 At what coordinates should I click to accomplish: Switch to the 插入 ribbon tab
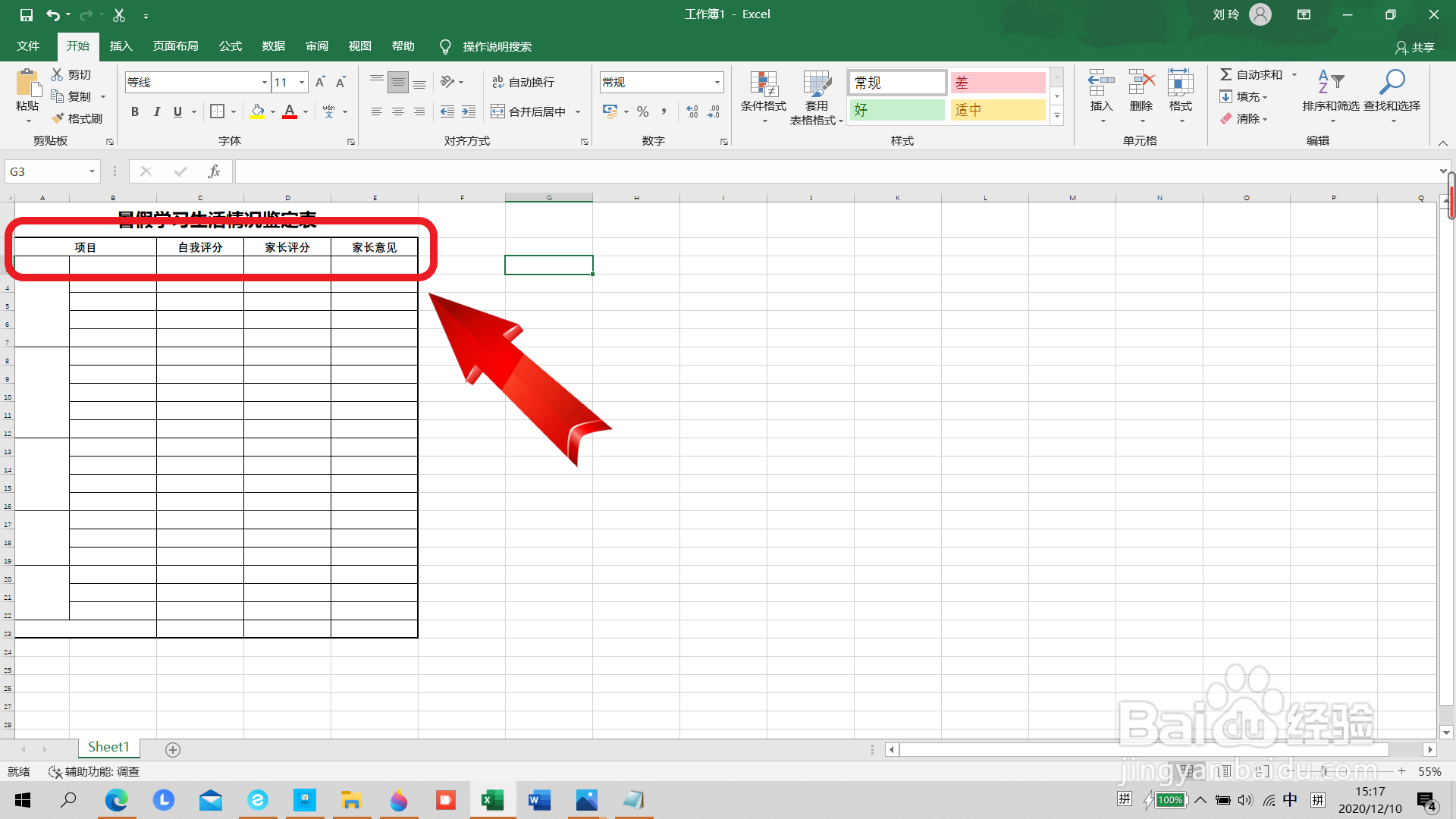pyautogui.click(x=121, y=46)
